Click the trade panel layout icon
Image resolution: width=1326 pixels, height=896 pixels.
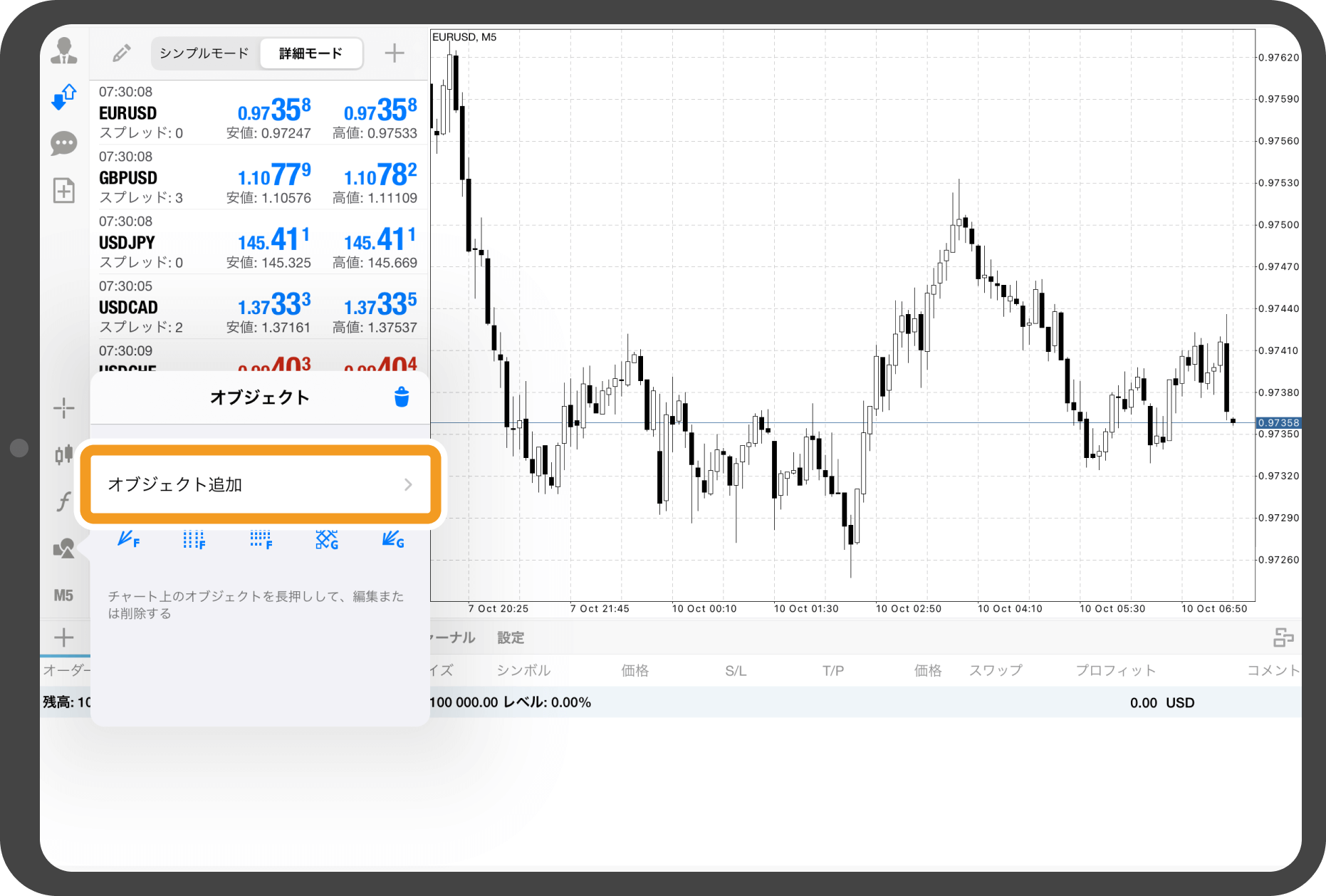click(x=1283, y=637)
